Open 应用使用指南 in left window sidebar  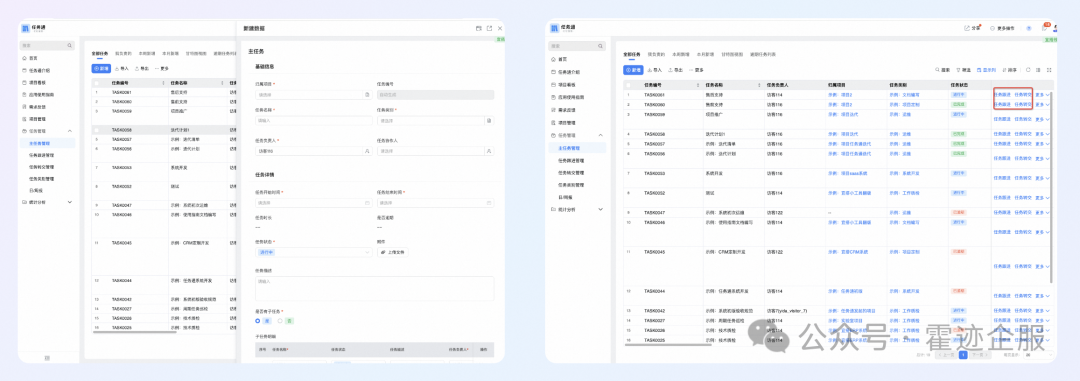(41, 94)
